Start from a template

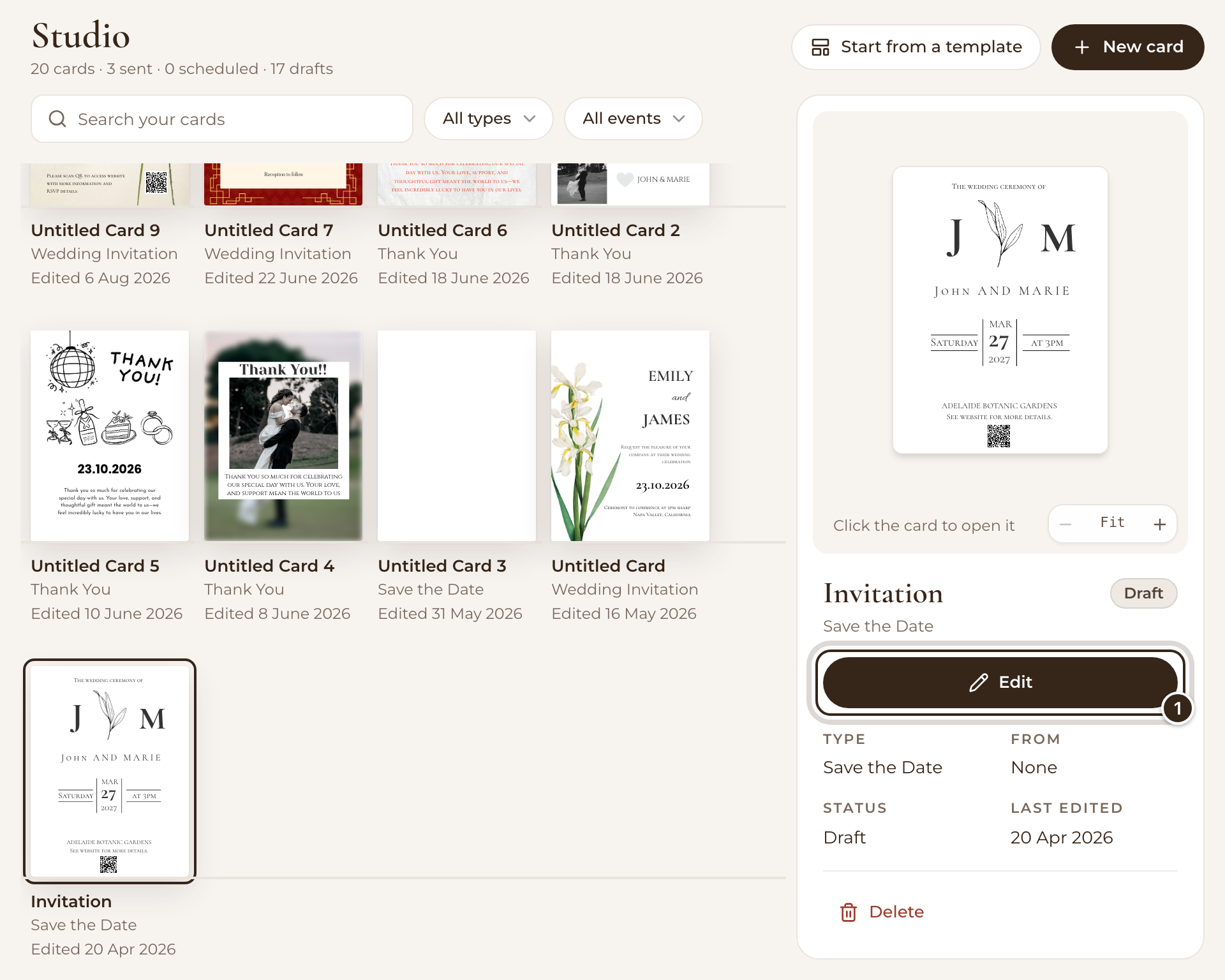point(916,47)
